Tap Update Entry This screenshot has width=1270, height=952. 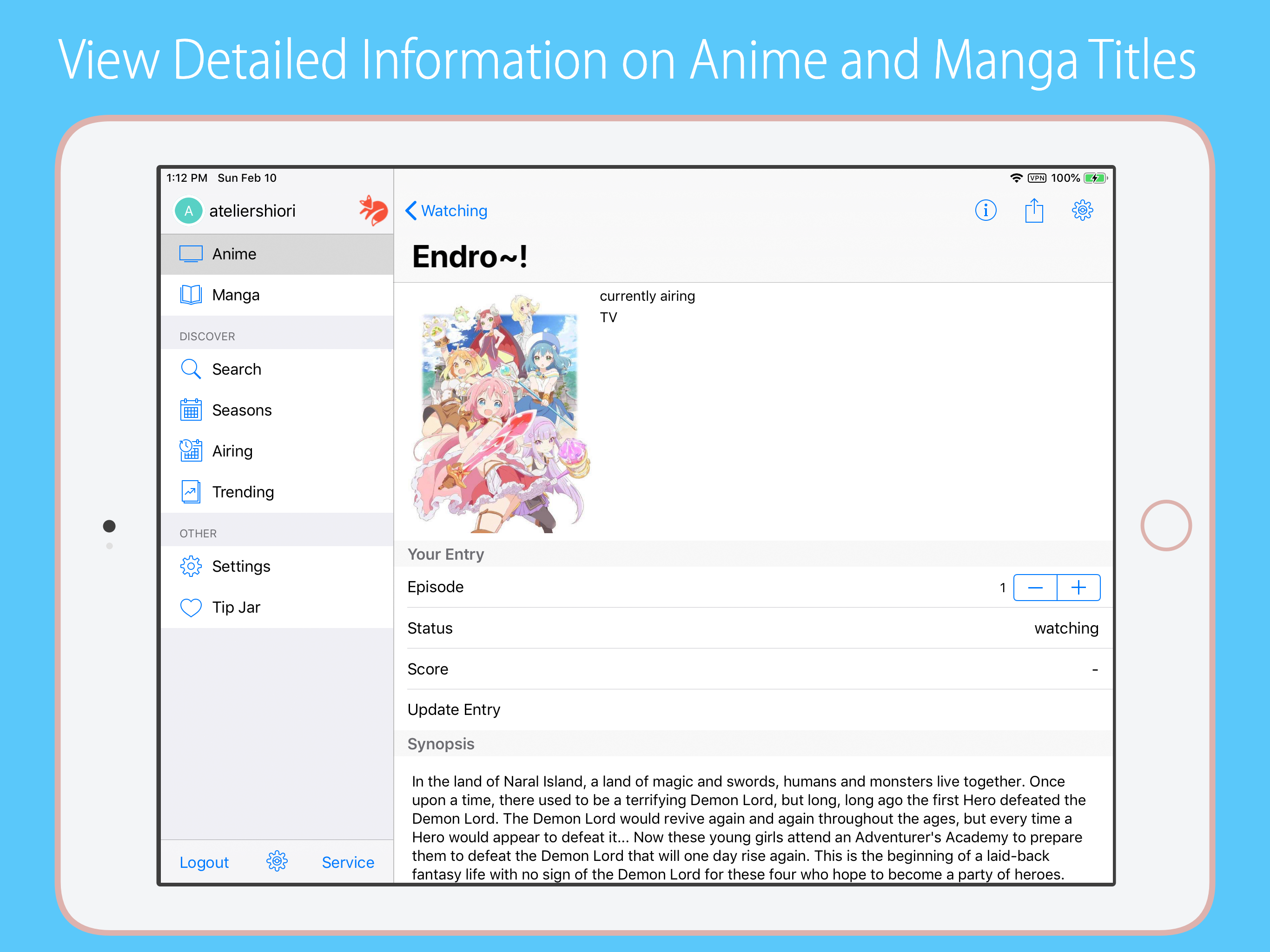click(x=753, y=710)
